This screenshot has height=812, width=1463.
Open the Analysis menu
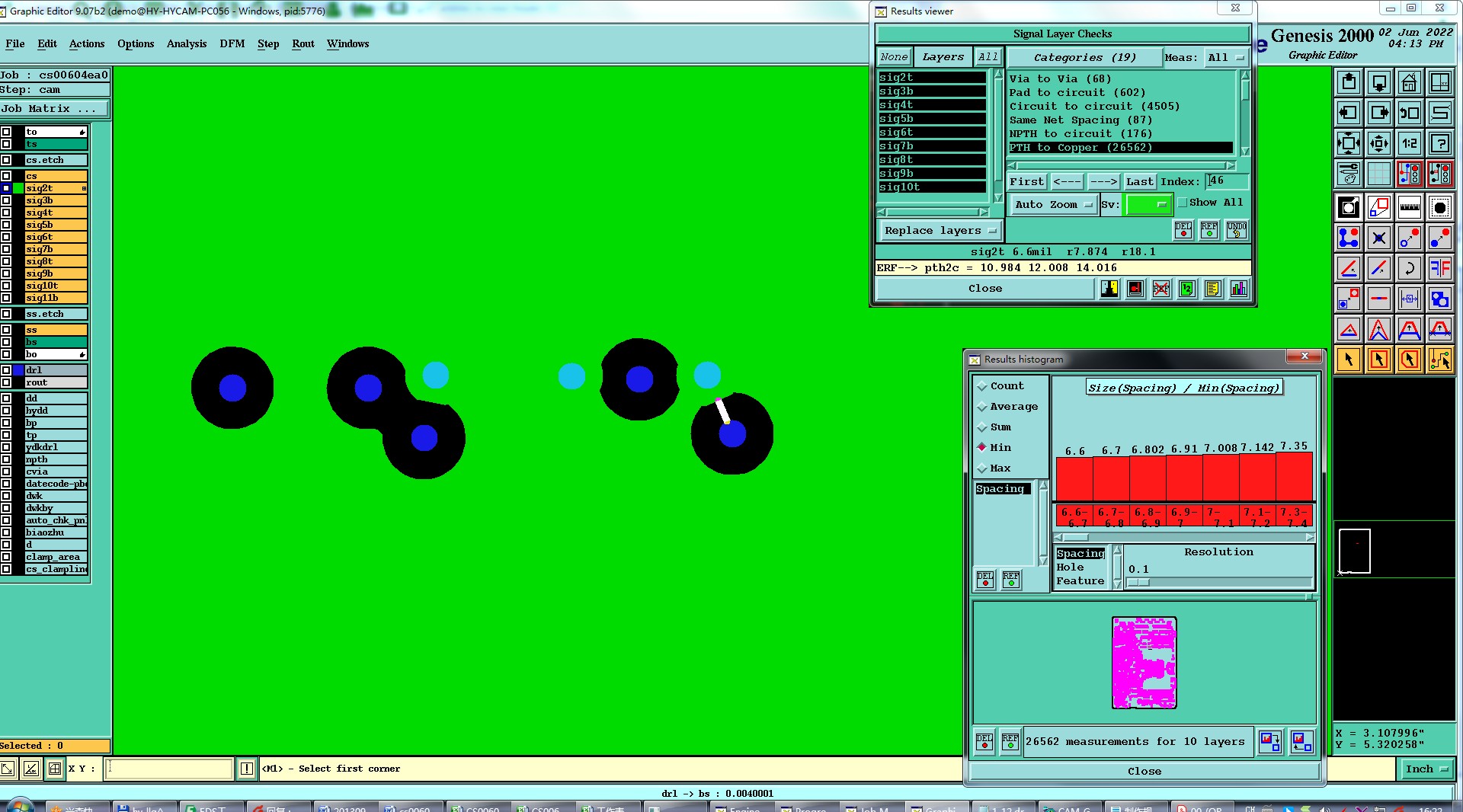(x=187, y=43)
